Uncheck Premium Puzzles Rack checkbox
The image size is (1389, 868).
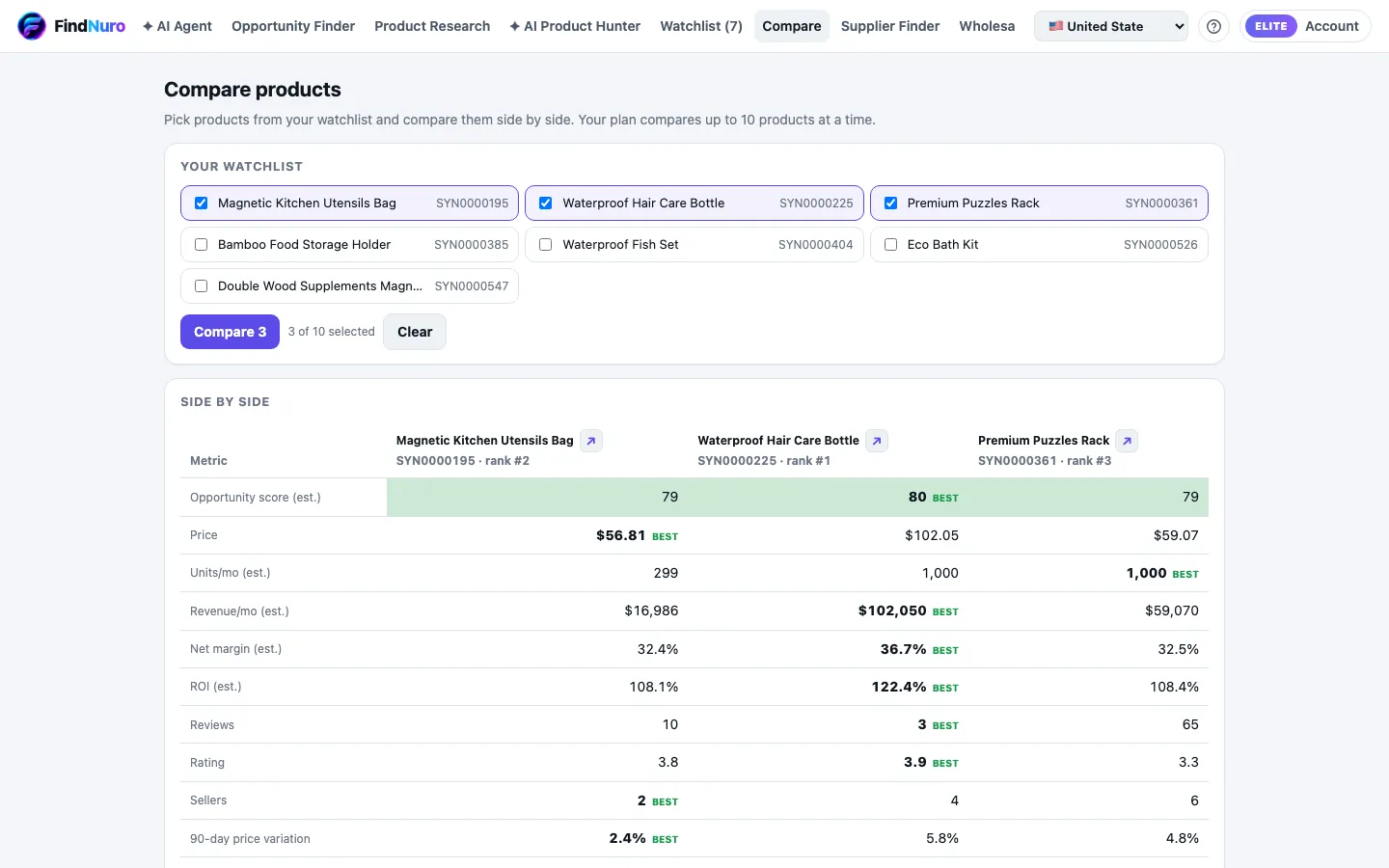click(890, 203)
